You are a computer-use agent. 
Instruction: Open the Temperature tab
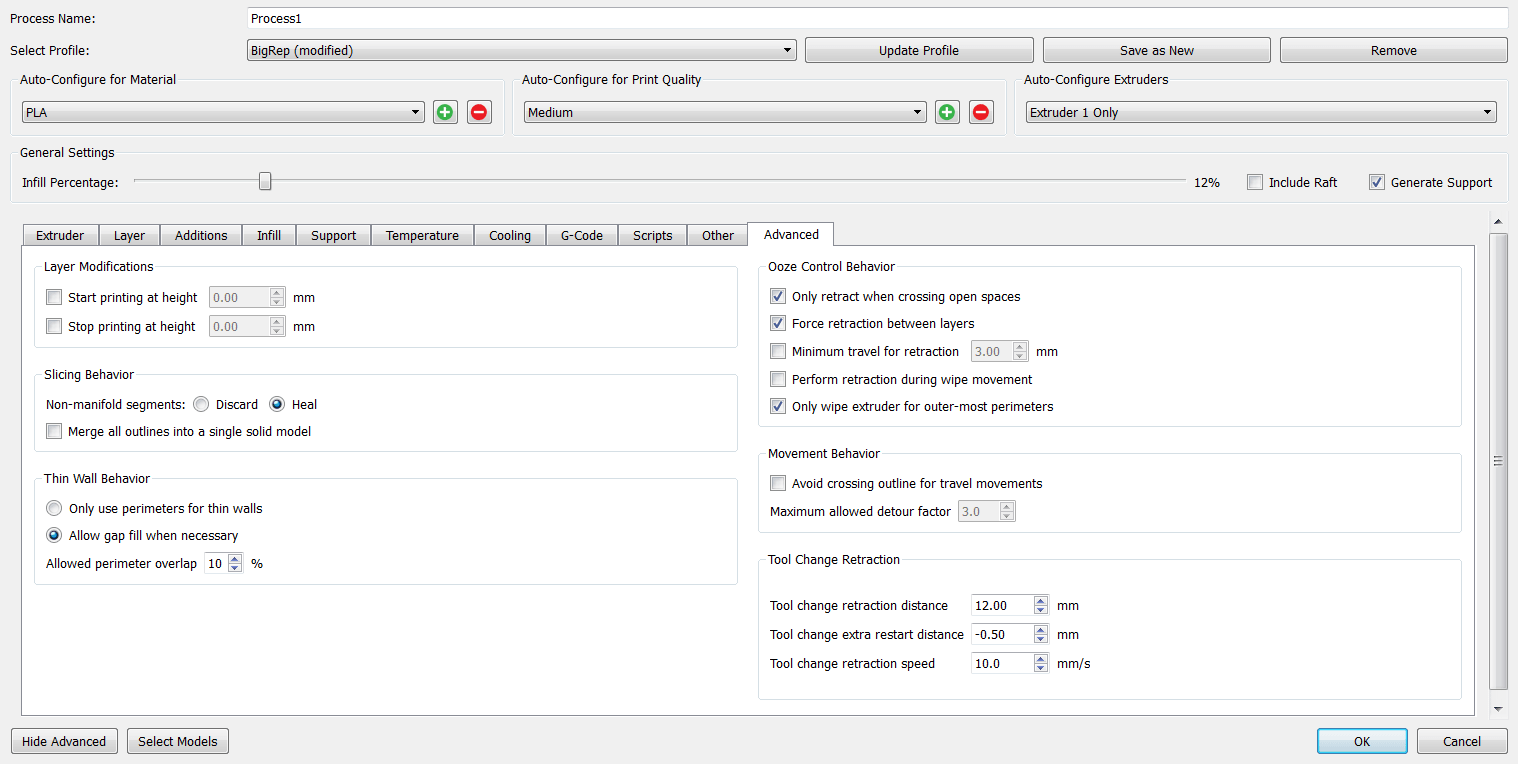(x=422, y=236)
